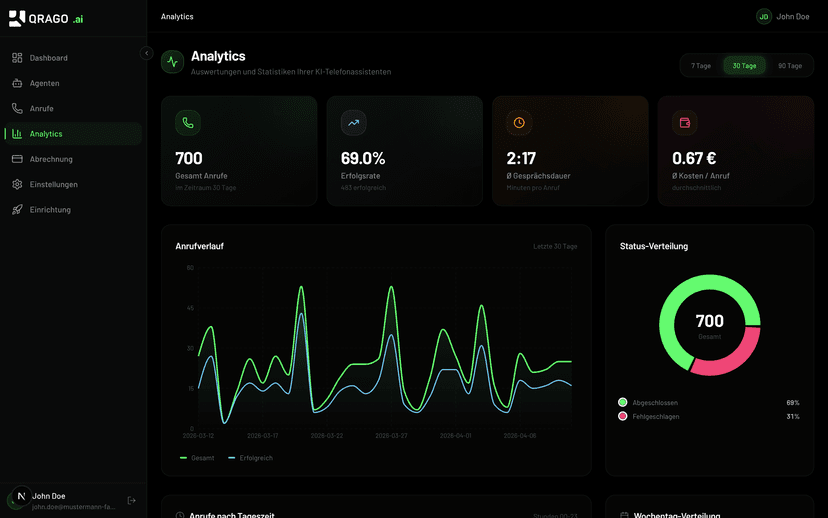Click the Fehlgeschlagen pink legend dot
828x518 pixels.
pos(623,416)
